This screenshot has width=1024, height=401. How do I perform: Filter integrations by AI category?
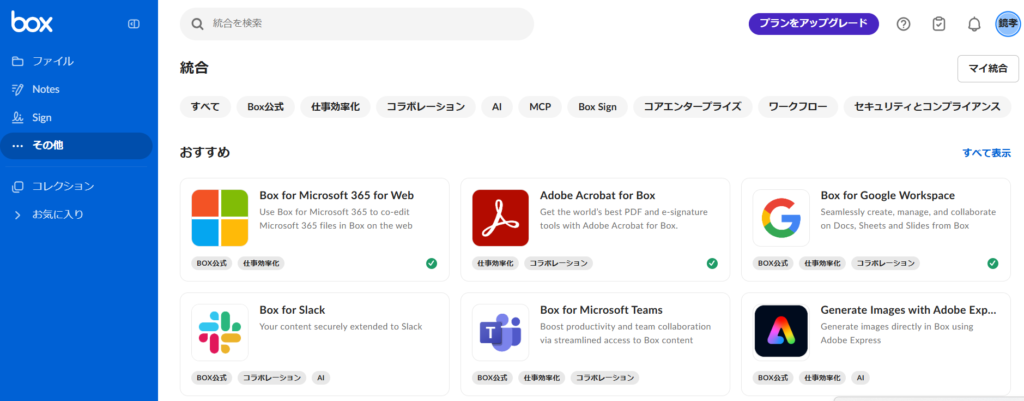click(x=496, y=106)
